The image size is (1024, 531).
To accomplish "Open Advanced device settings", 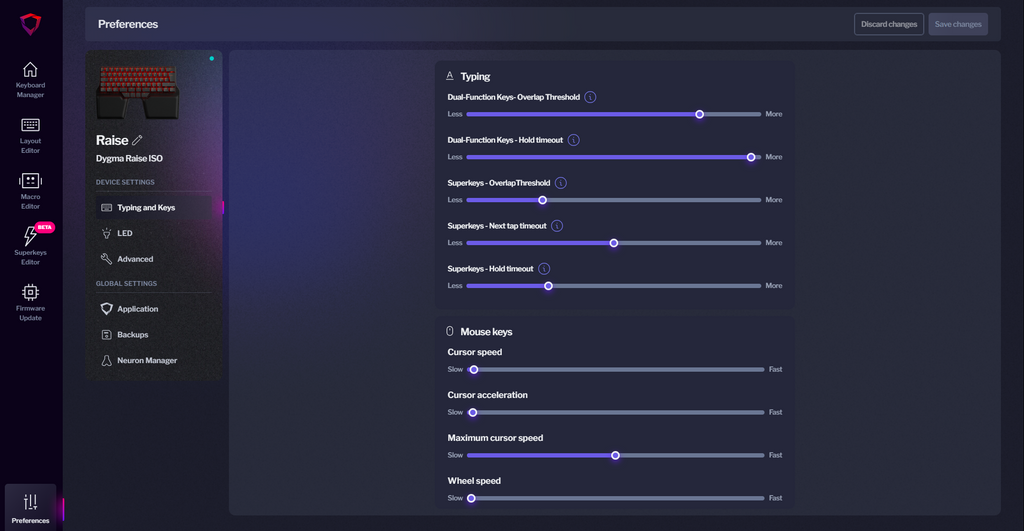I will tap(134, 259).
